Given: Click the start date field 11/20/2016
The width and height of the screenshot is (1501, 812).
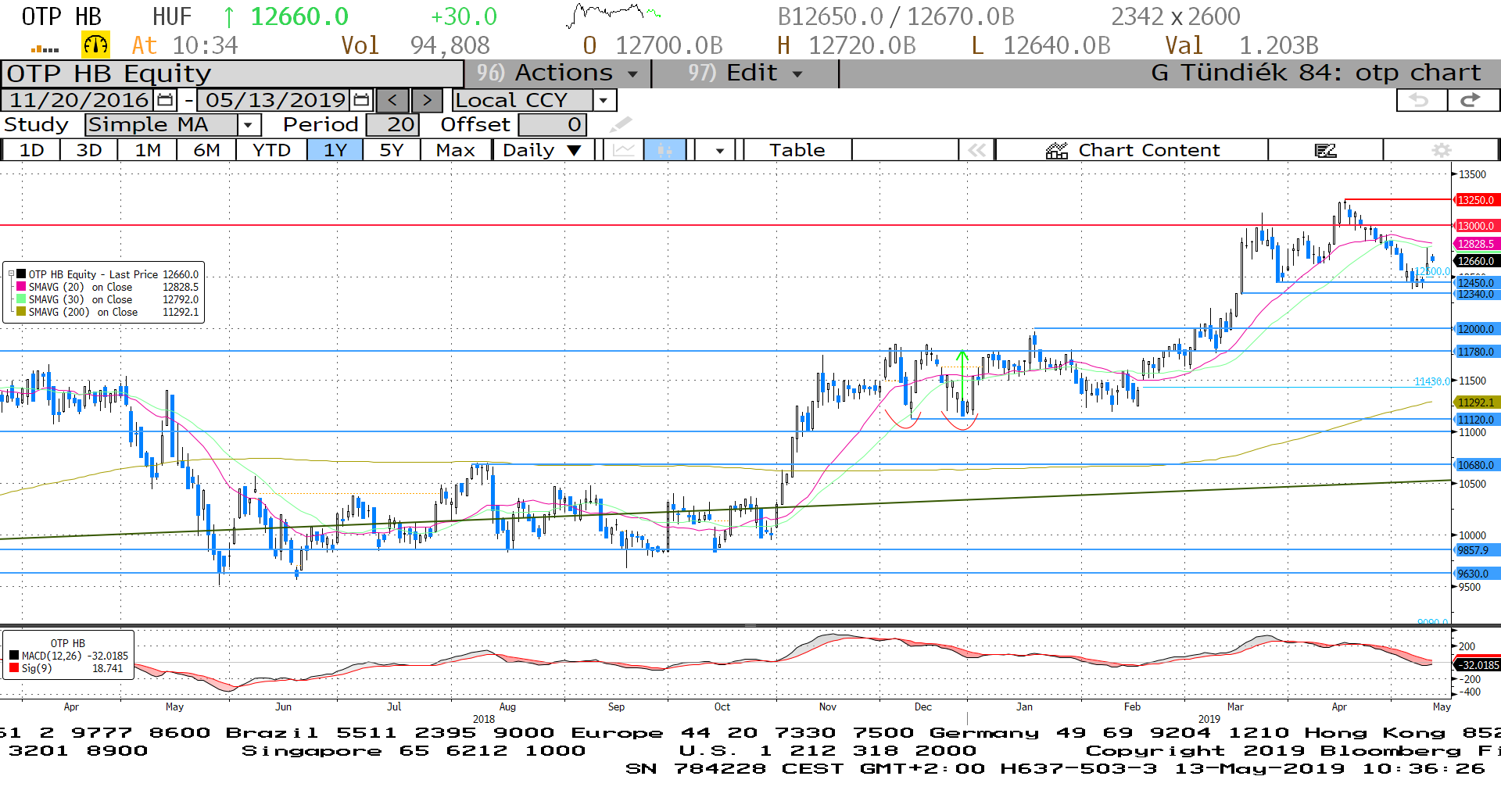Looking at the screenshot, I should 78,100.
